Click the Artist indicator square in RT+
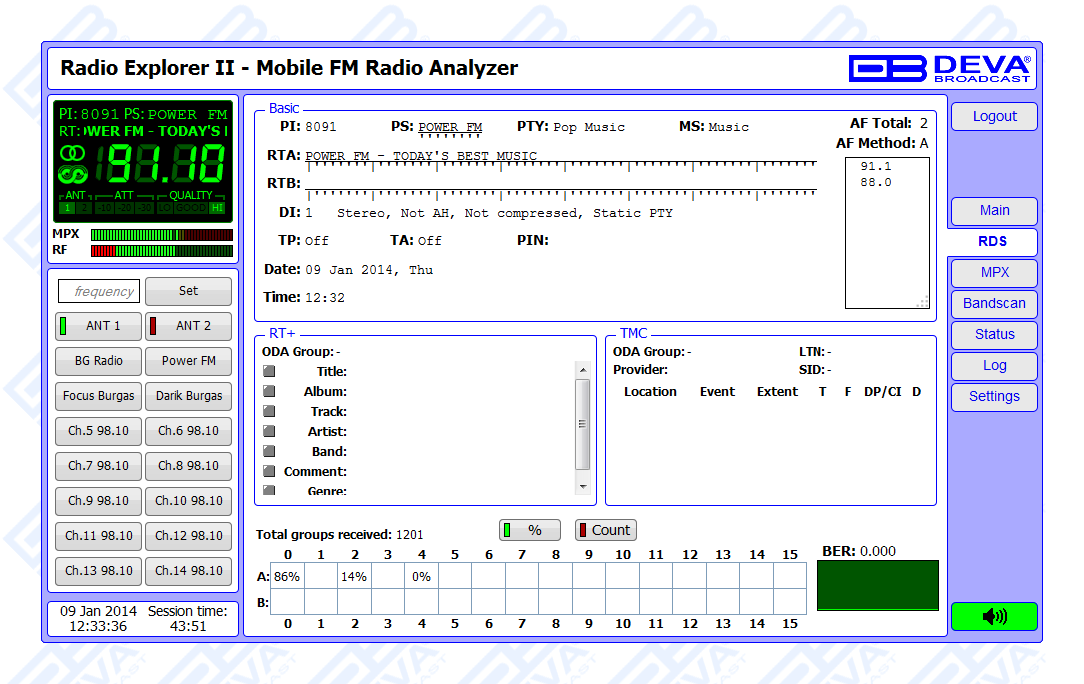 tap(269, 432)
